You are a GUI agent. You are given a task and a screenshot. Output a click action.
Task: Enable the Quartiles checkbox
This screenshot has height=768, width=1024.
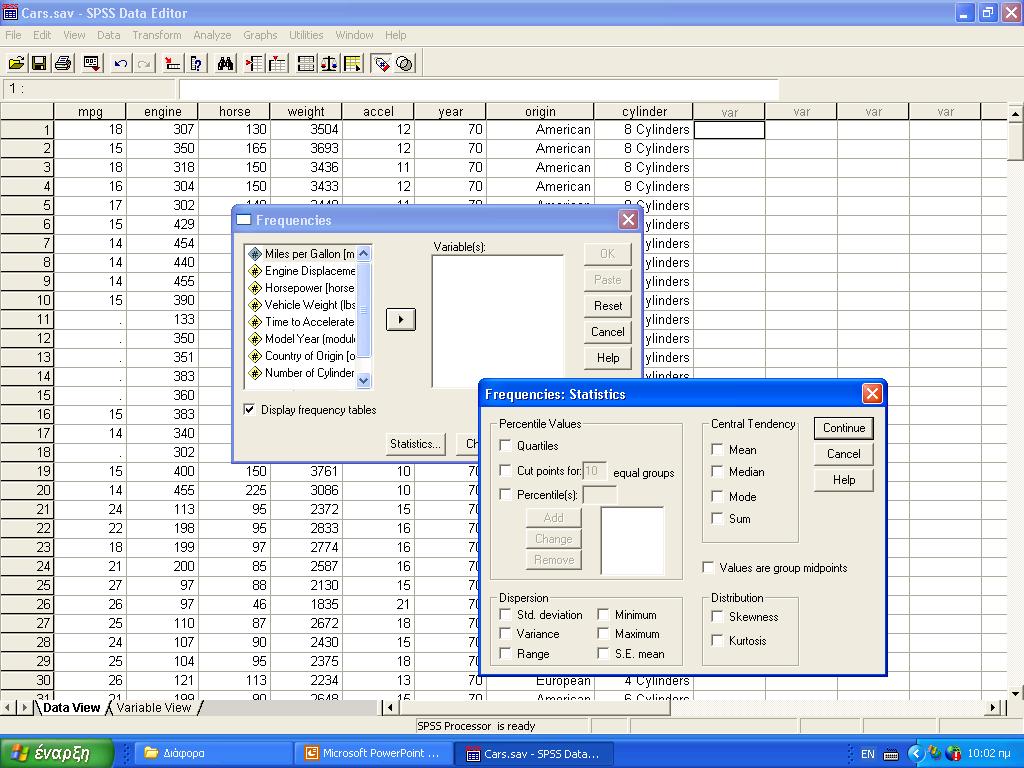[505, 445]
